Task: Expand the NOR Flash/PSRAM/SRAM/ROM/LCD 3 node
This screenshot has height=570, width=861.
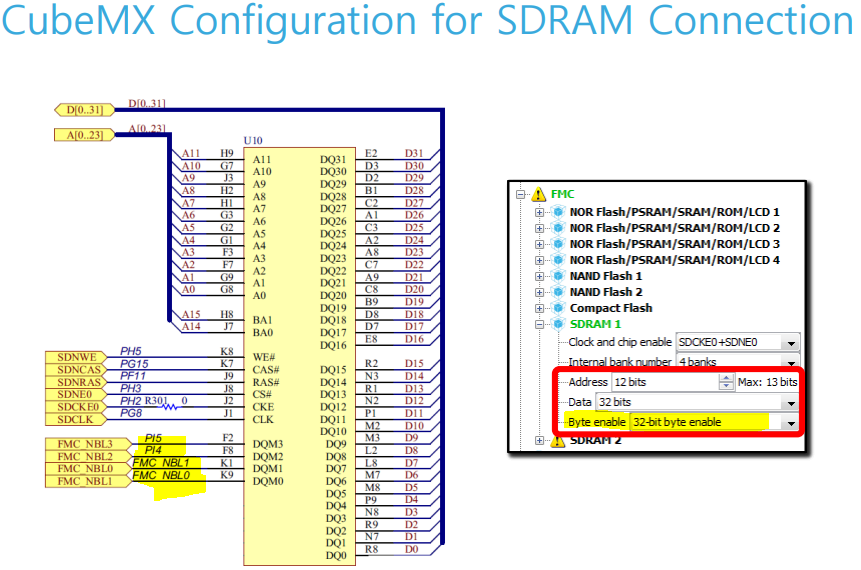Action: 539,244
